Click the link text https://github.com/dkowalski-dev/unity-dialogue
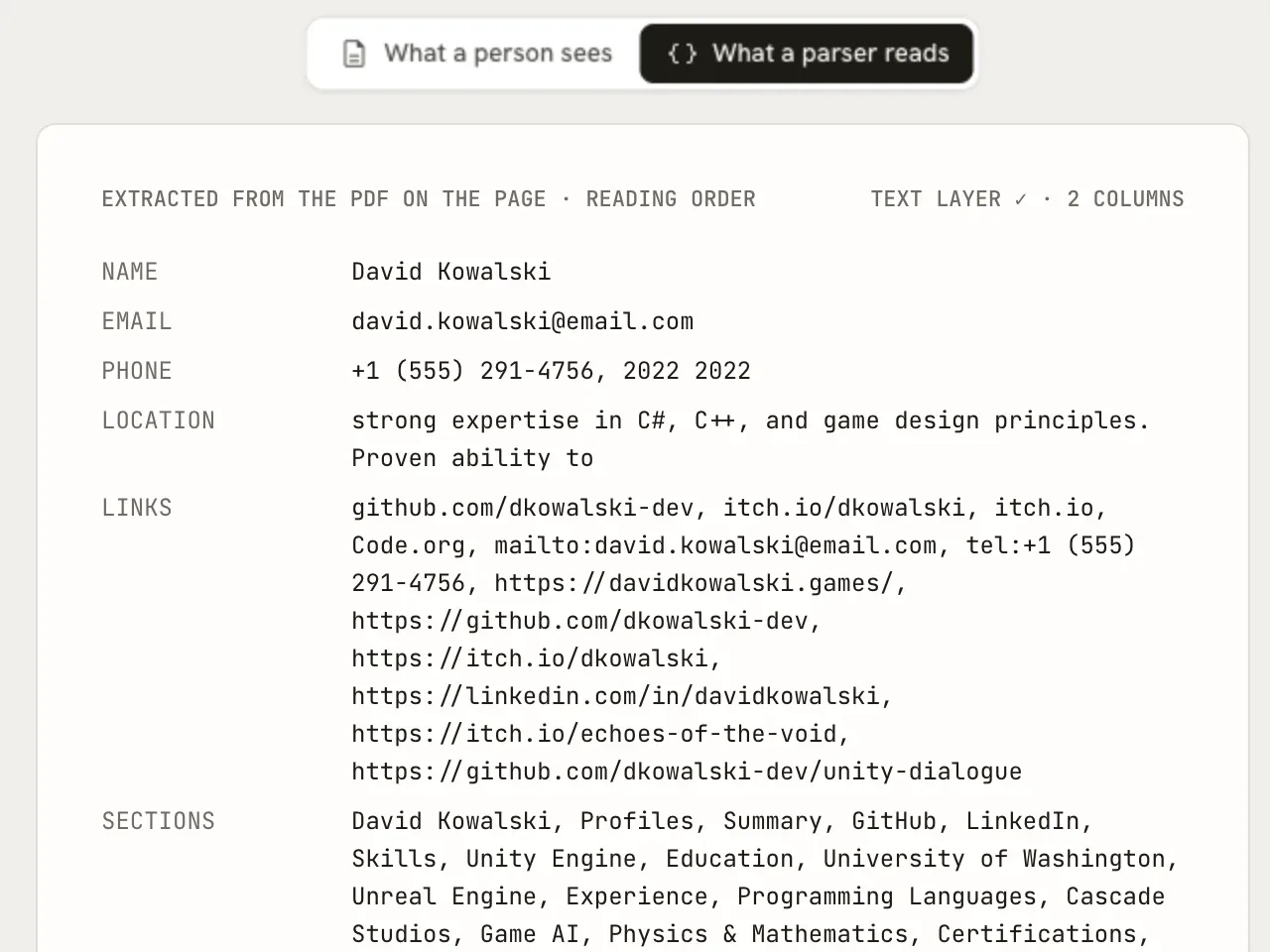This screenshot has width=1270, height=952. (687, 772)
